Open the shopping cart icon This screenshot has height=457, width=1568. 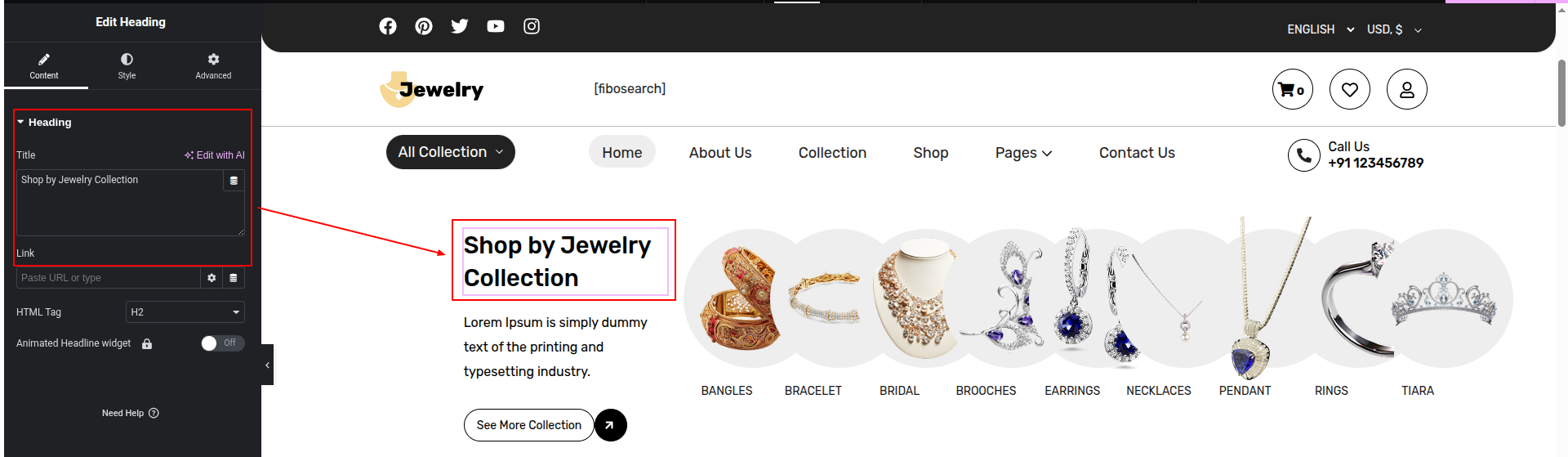[1292, 89]
